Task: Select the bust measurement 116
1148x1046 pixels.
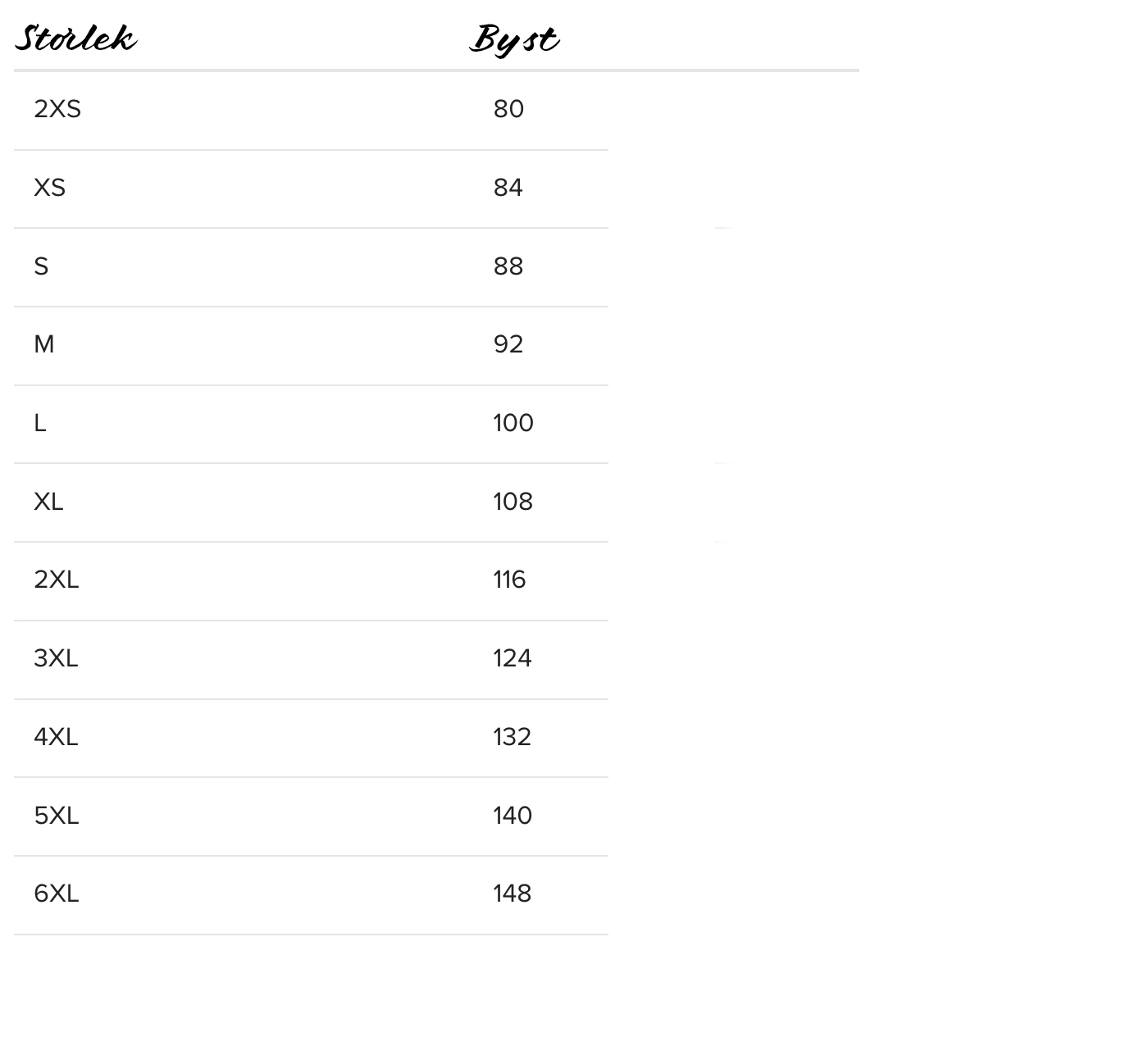Action: coord(509,580)
